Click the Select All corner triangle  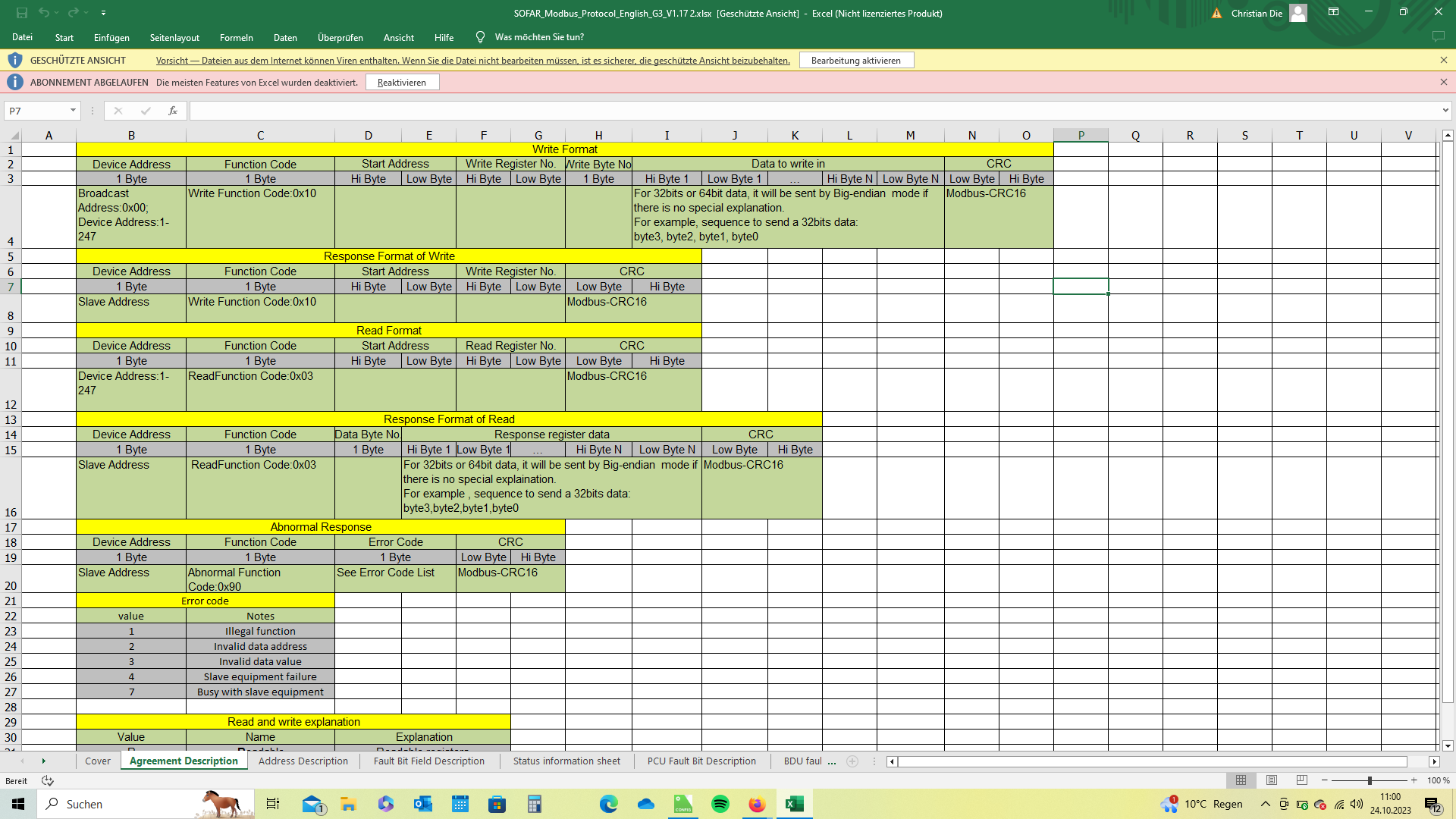tap(14, 136)
